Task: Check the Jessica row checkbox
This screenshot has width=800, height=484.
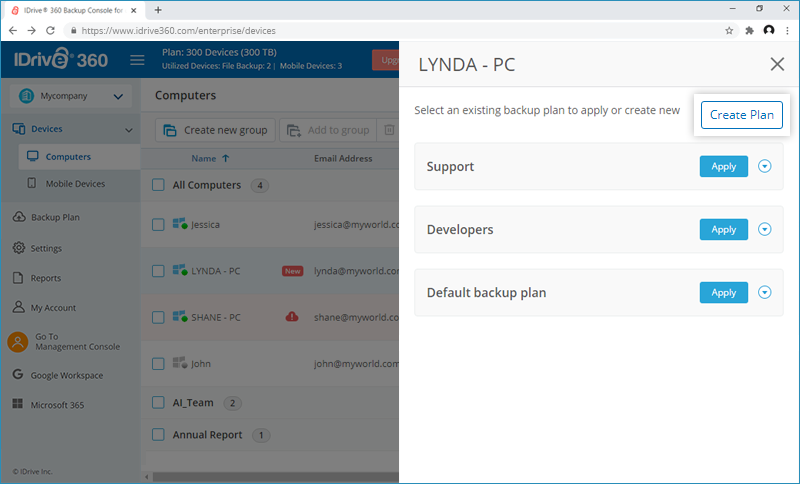Action: point(158,224)
